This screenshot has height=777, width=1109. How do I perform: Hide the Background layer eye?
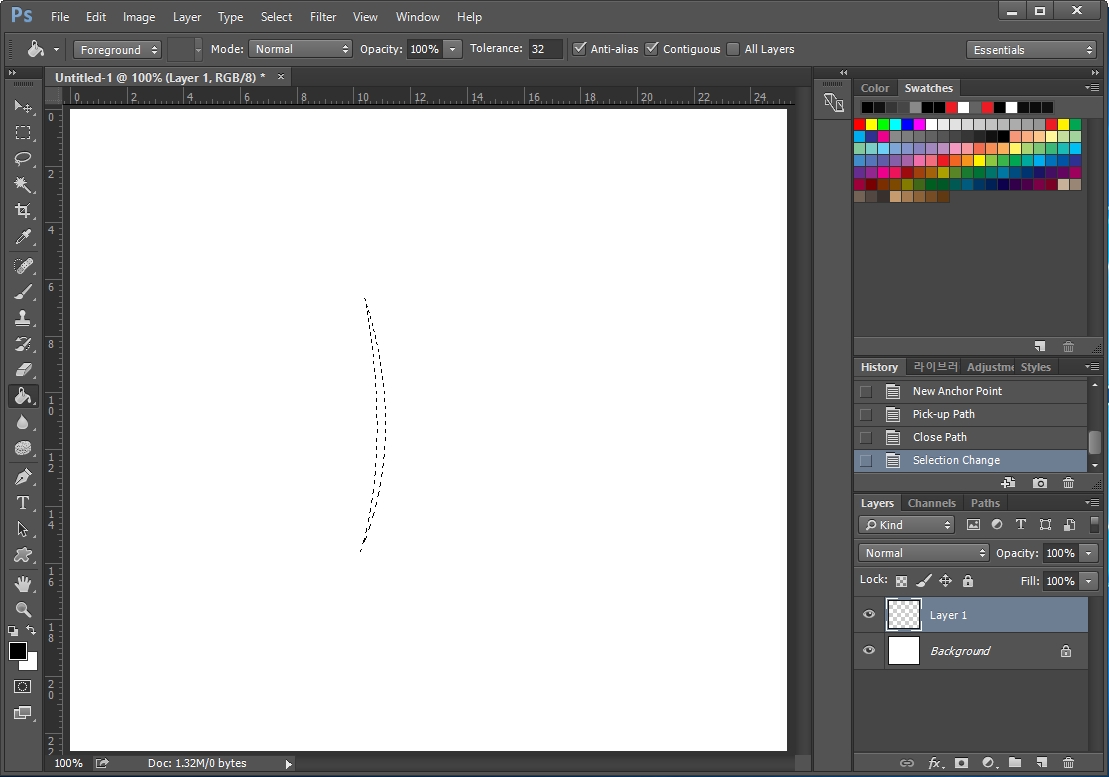coord(869,650)
